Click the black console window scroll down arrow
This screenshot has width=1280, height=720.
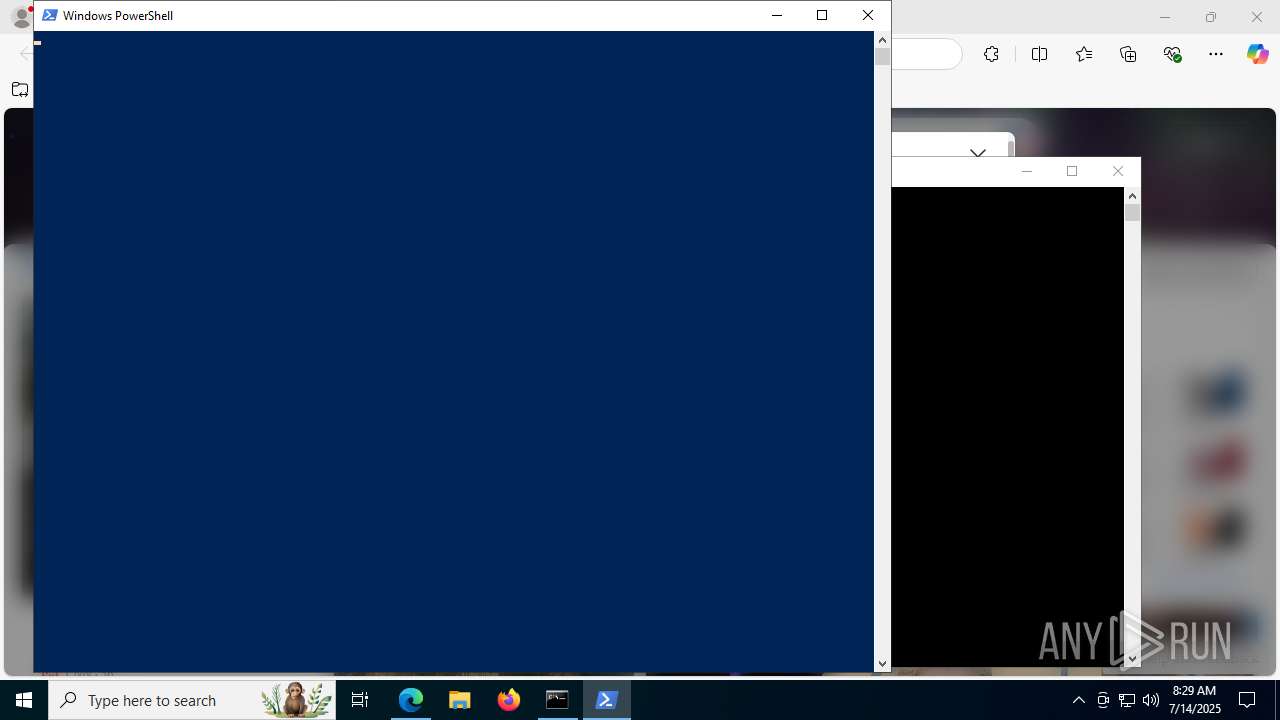pyautogui.click(x=1132, y=658)
